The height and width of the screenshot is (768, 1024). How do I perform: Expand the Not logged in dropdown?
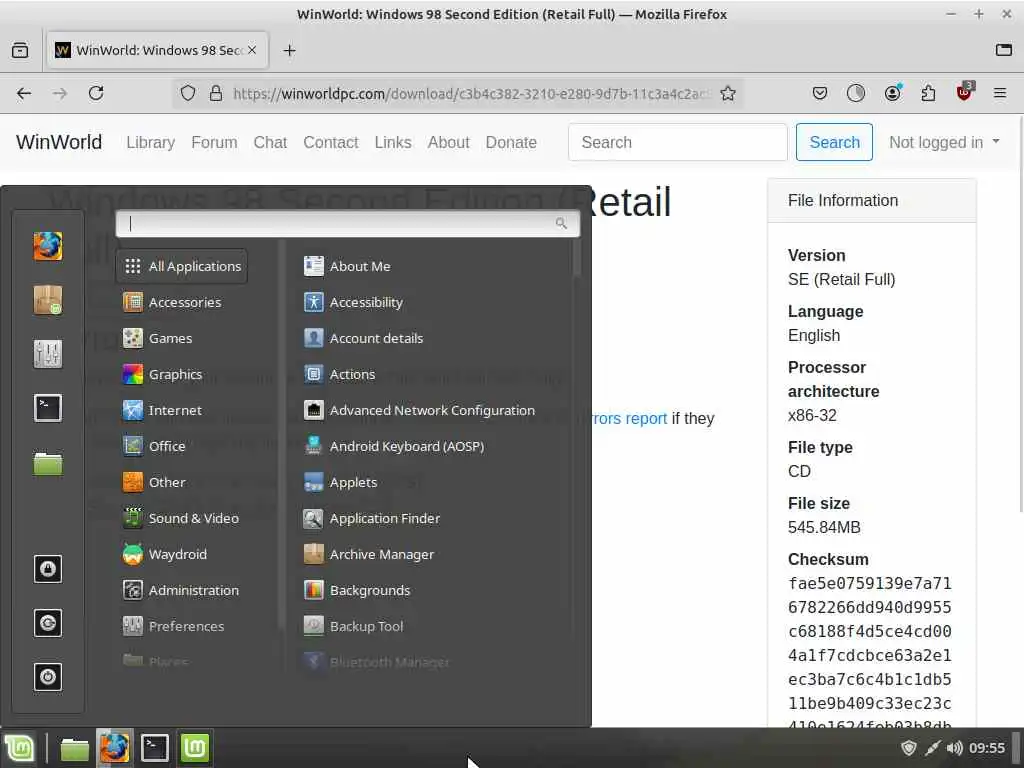pos(944,142)
